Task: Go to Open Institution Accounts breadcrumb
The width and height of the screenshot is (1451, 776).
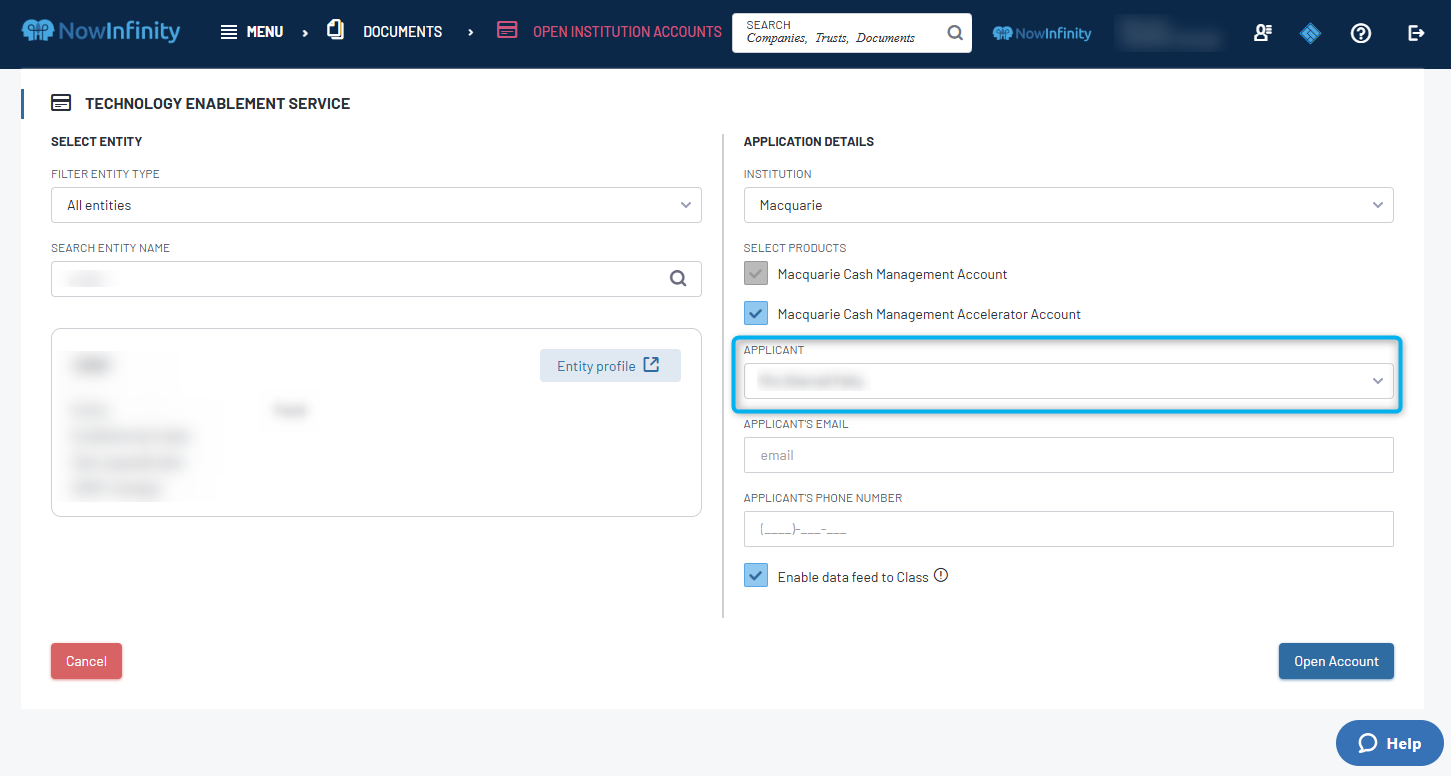Action: click(626, 32)
